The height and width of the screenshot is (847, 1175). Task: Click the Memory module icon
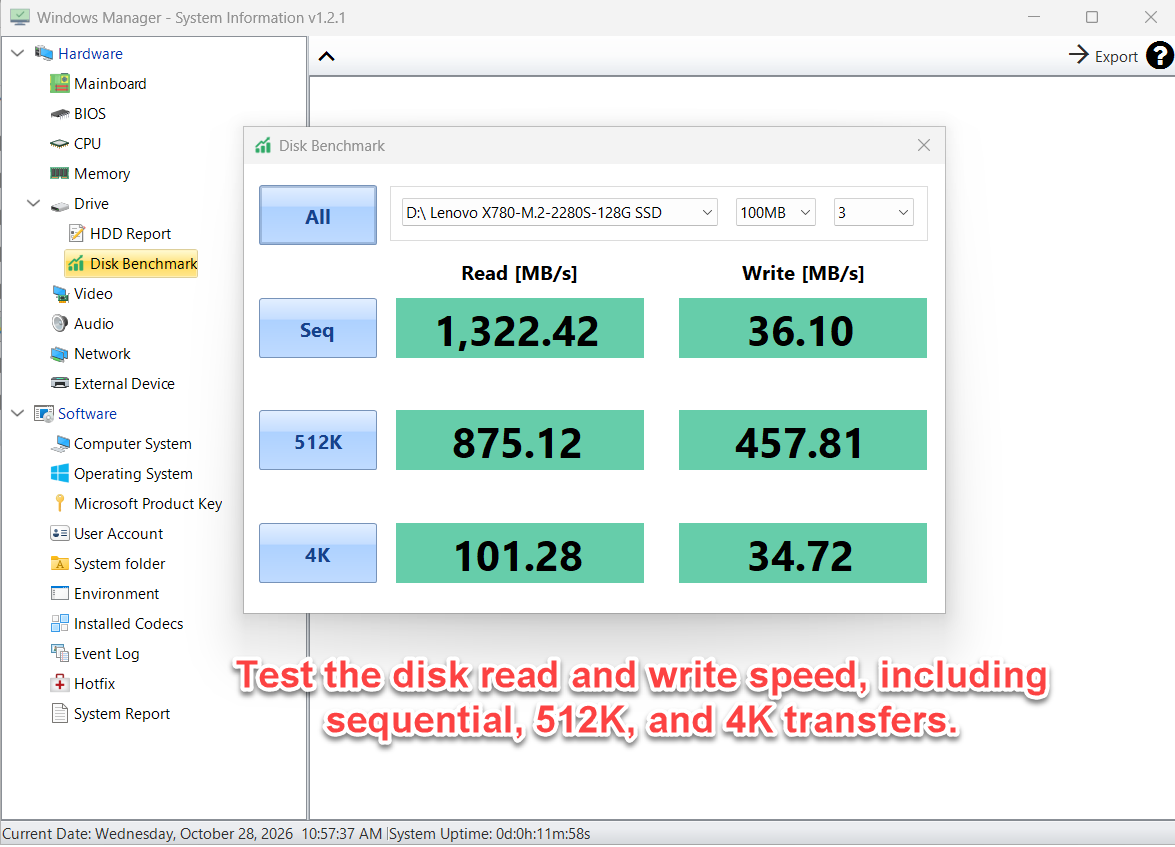click(59, 173)
